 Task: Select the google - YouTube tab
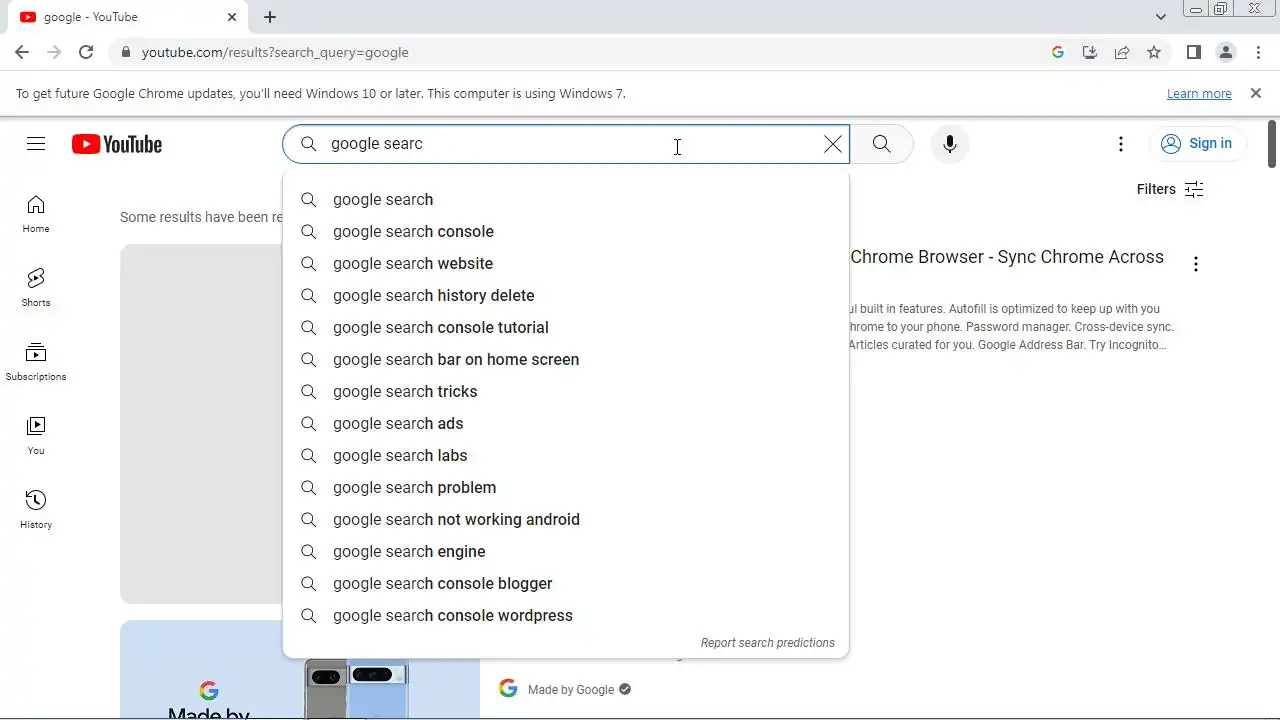point(128,17)
